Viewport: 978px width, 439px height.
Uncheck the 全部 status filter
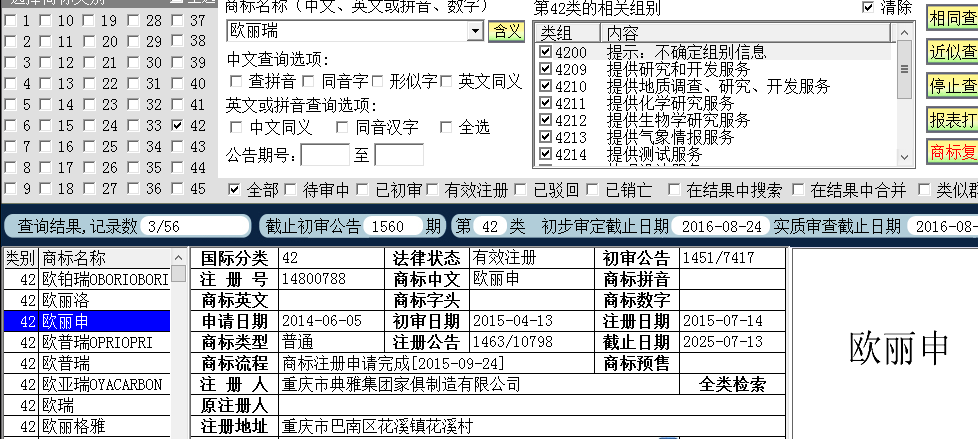235,190
